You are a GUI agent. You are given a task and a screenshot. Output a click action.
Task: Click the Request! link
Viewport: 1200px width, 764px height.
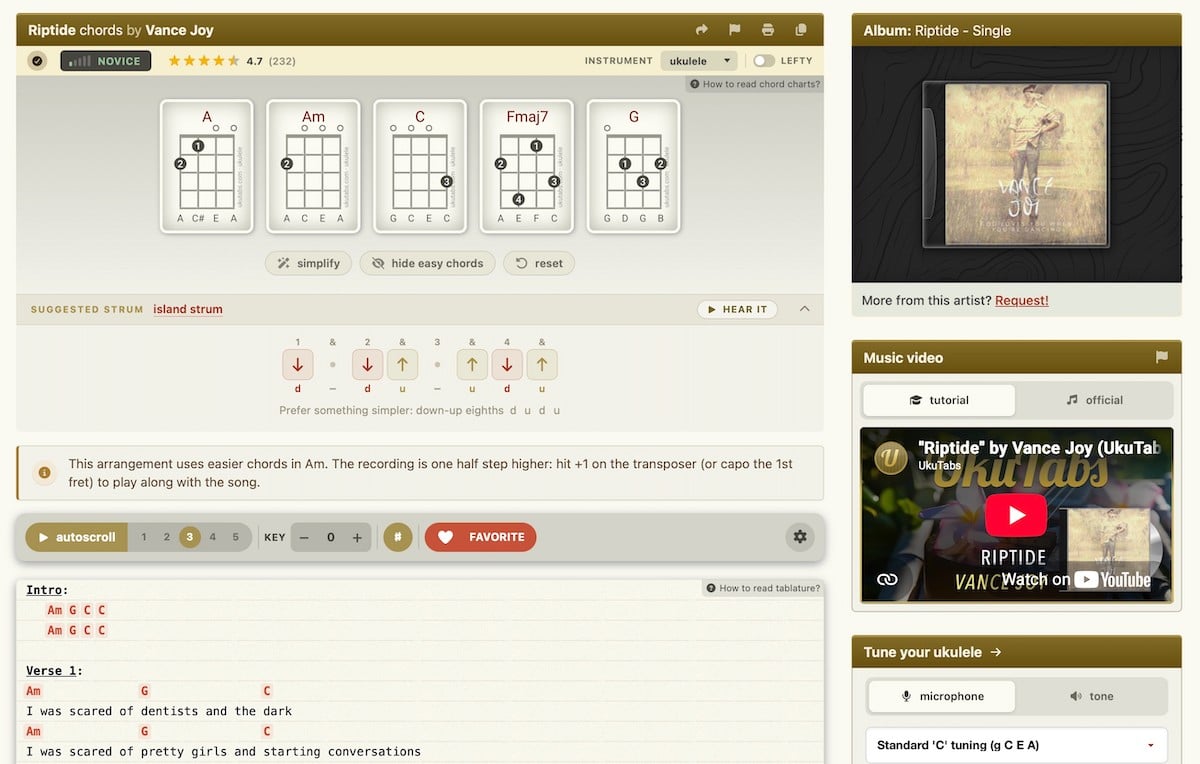[x=1022, y=300]
